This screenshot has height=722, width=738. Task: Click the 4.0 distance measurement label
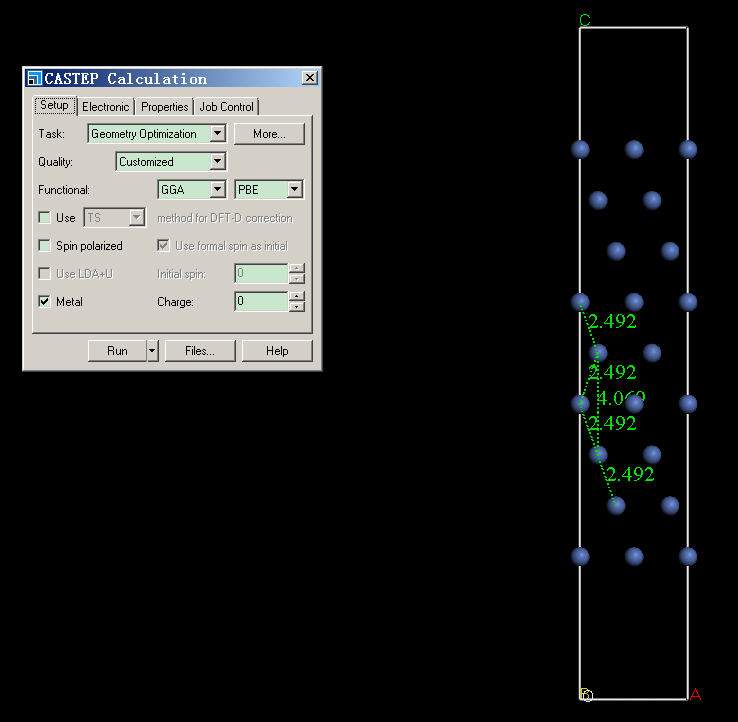coord(621,398)
